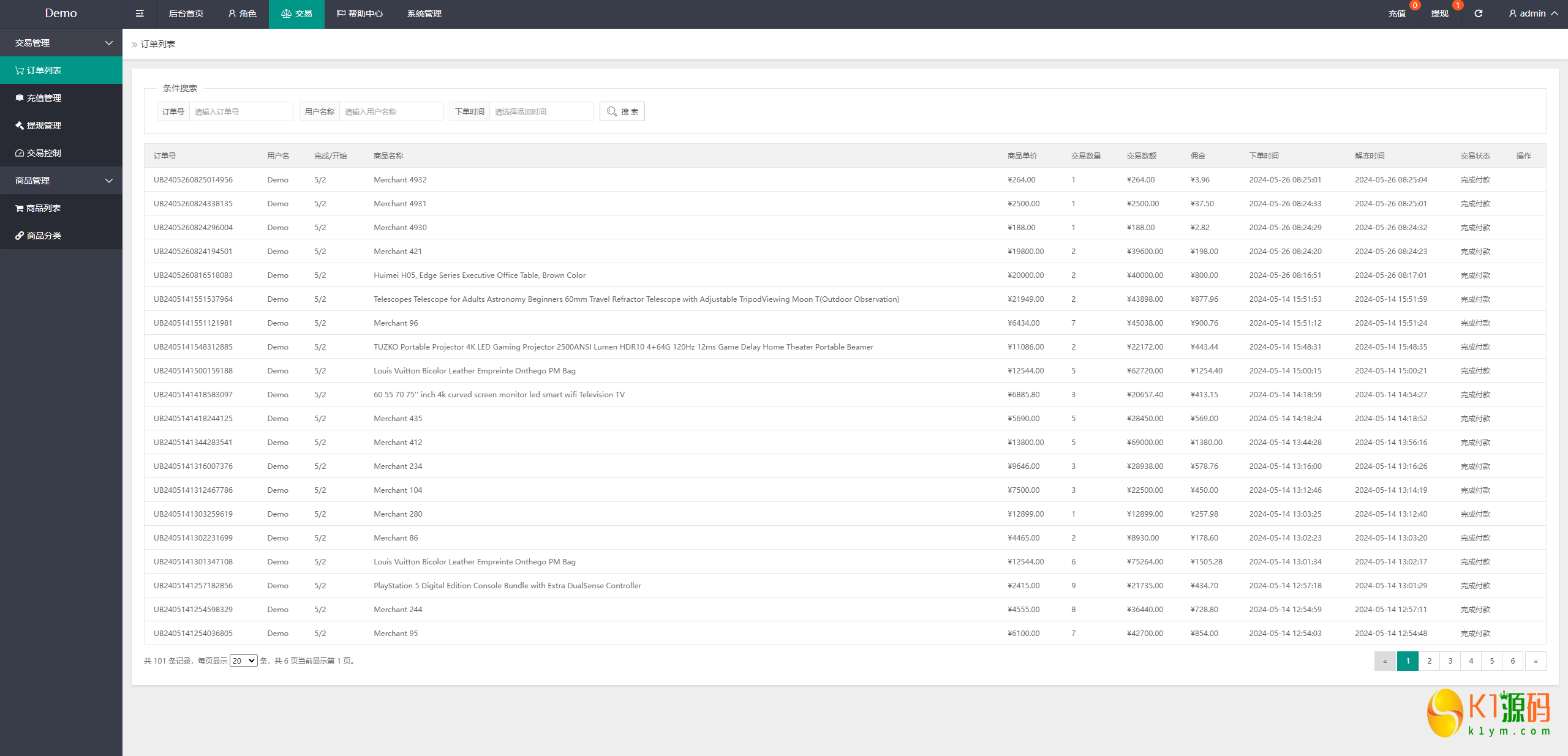This screenshot has width=1568, height=756.
Task: Focus the 订单号 input field
Action: pos(241,111)
